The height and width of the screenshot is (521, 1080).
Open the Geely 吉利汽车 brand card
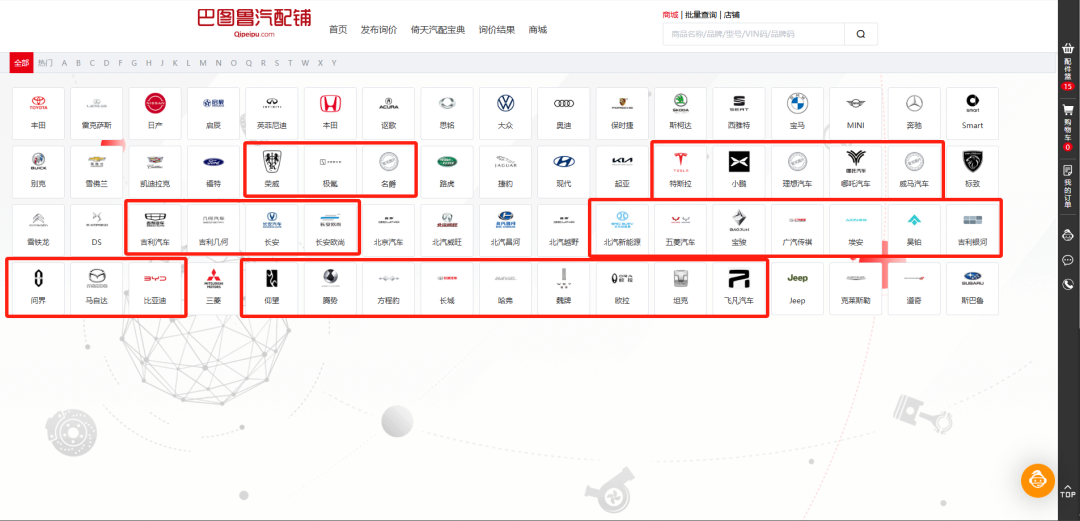click(x=155, y=231)
